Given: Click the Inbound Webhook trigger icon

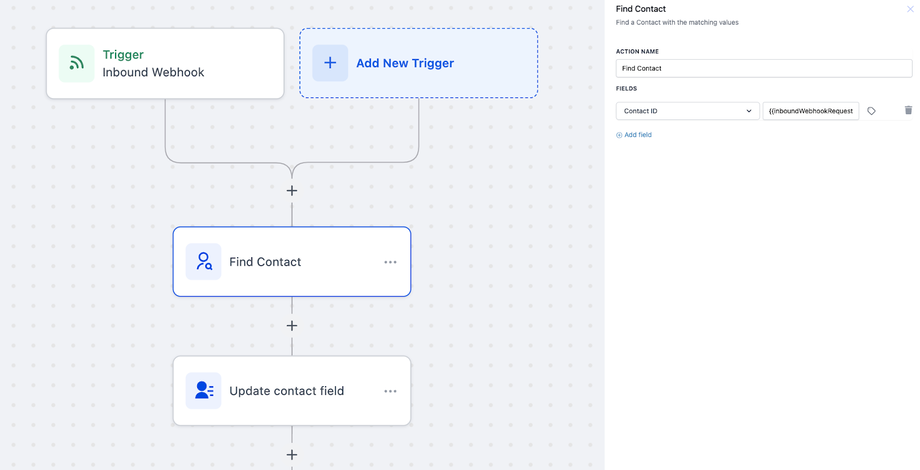Looking at the screenshot, I should 77,63.
